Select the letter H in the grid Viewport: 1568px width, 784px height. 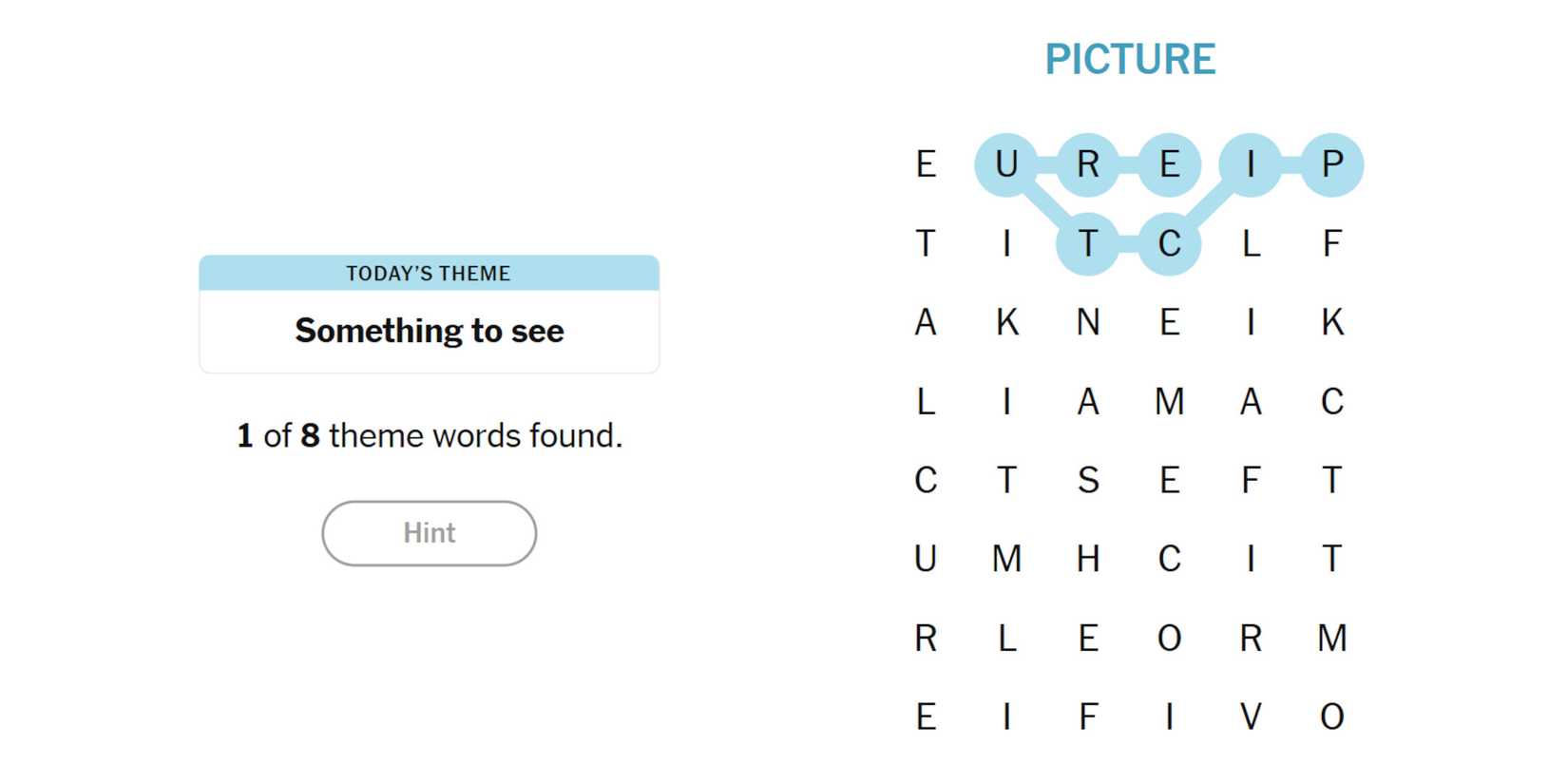click(1087, 559)
